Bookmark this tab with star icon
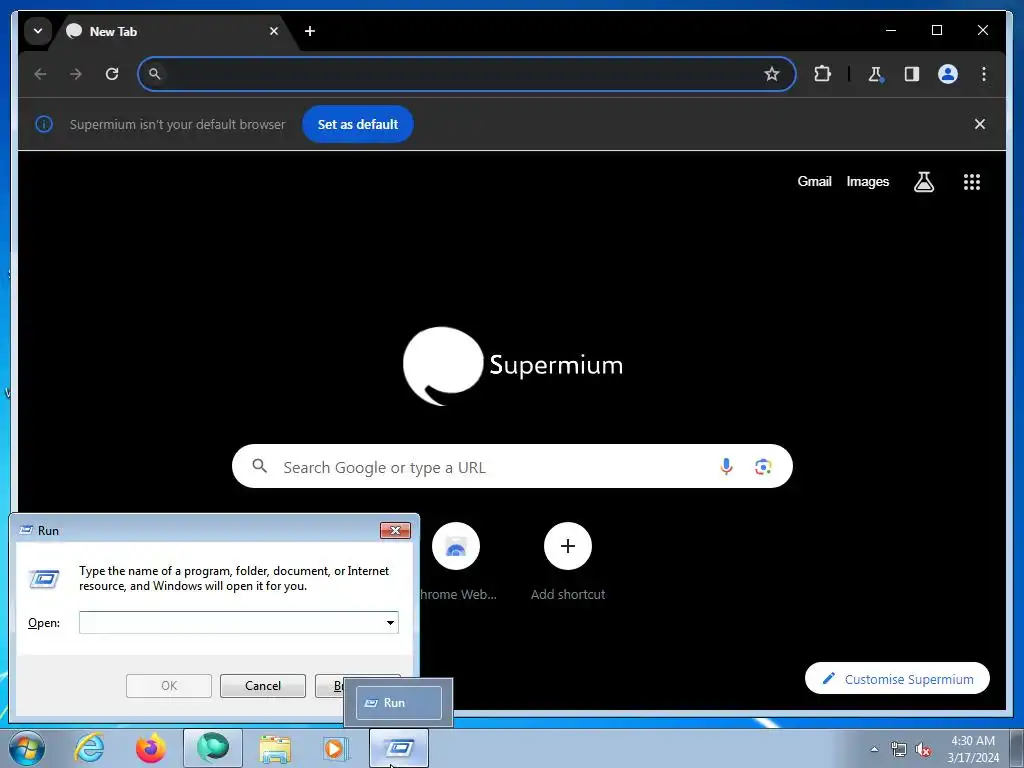Screen dimensions: 1024x768 (772, 74)
